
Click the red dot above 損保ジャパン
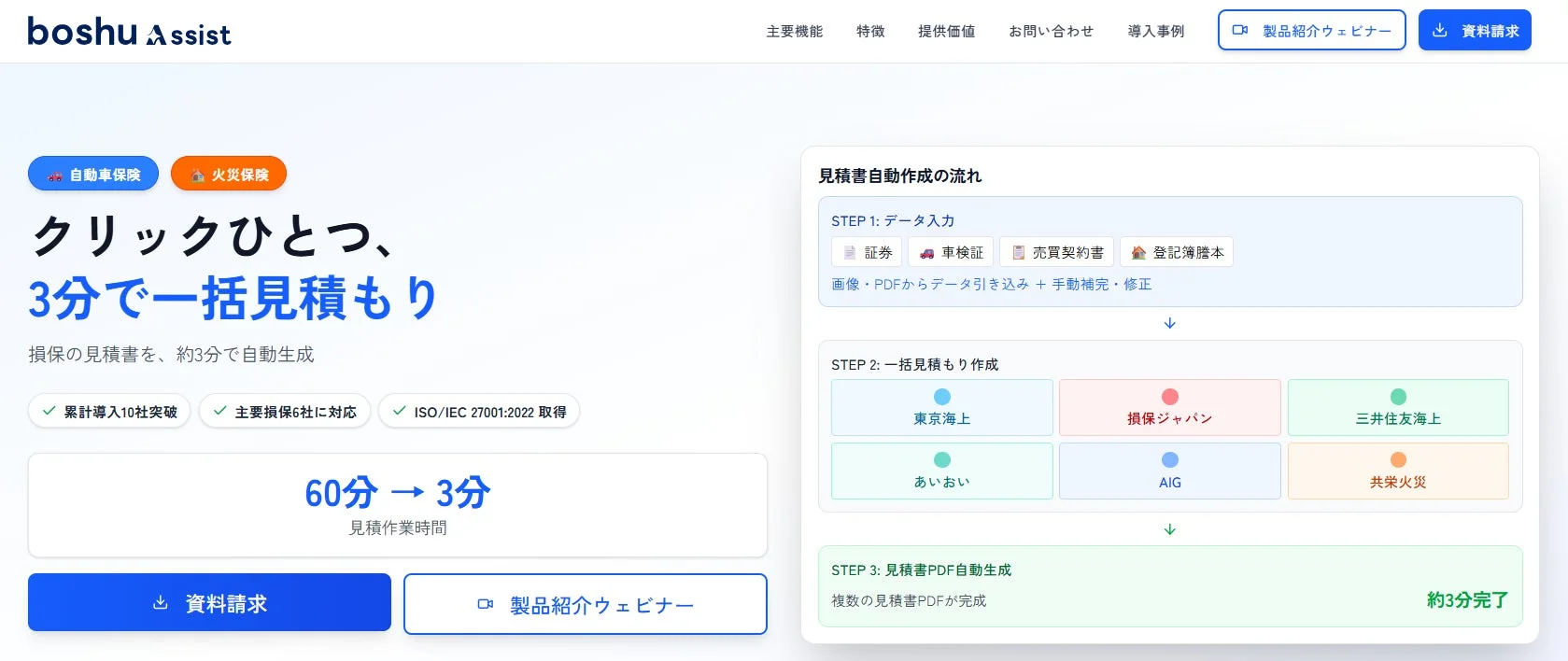(x=1170, y=397)
